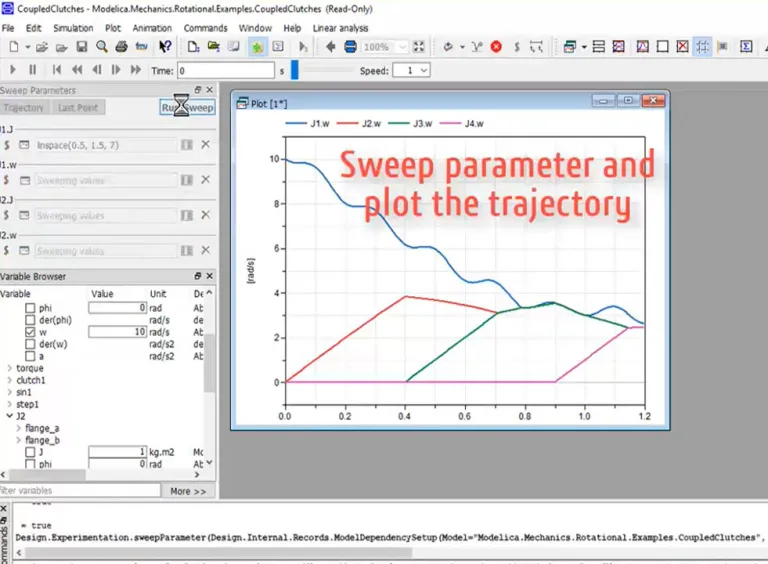The height and width of the screenshot is (564, 768).
Task: Expand the flange_b node
Action: 19,440
